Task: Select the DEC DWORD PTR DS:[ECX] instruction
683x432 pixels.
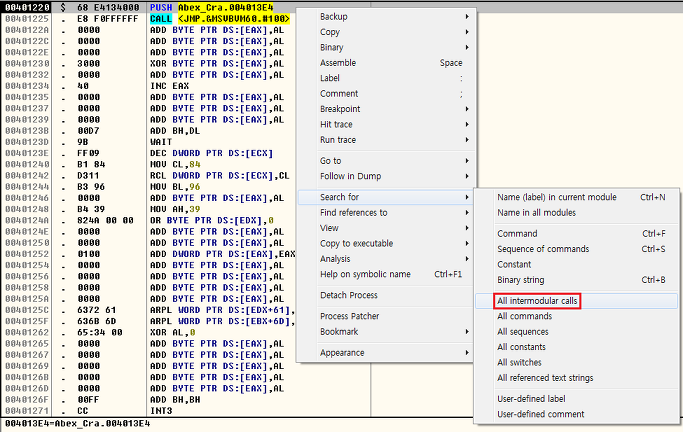Action: 211,153
